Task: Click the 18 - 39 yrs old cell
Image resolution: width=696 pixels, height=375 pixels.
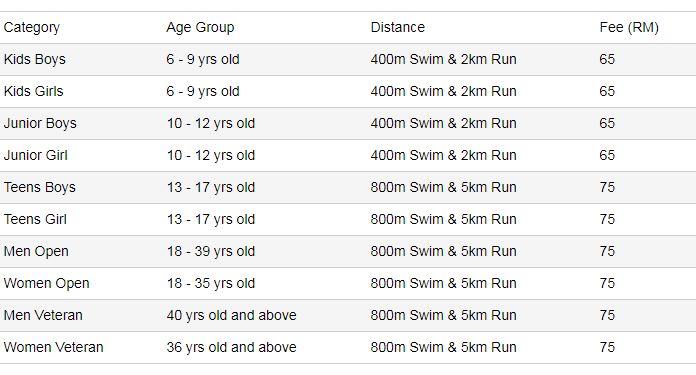Action: click(211, 251)
